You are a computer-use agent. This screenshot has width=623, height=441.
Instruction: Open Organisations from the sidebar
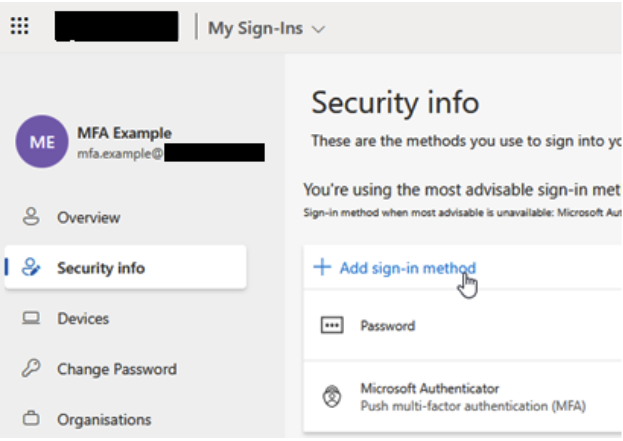(x=104, y=419)
